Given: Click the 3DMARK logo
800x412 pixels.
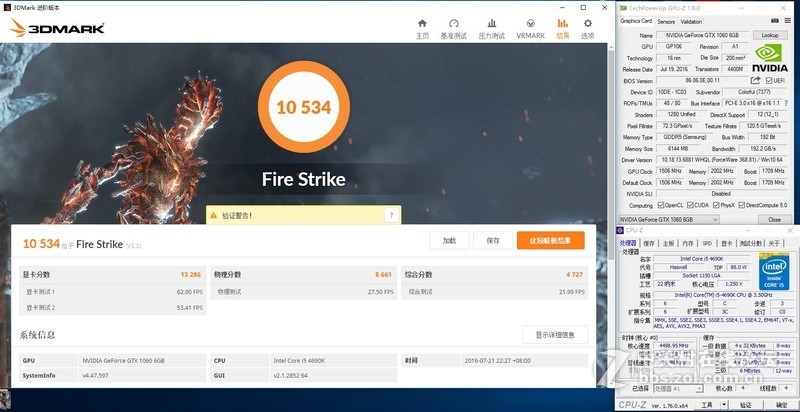Looking at the screenshot, I should tap(57, 28).
